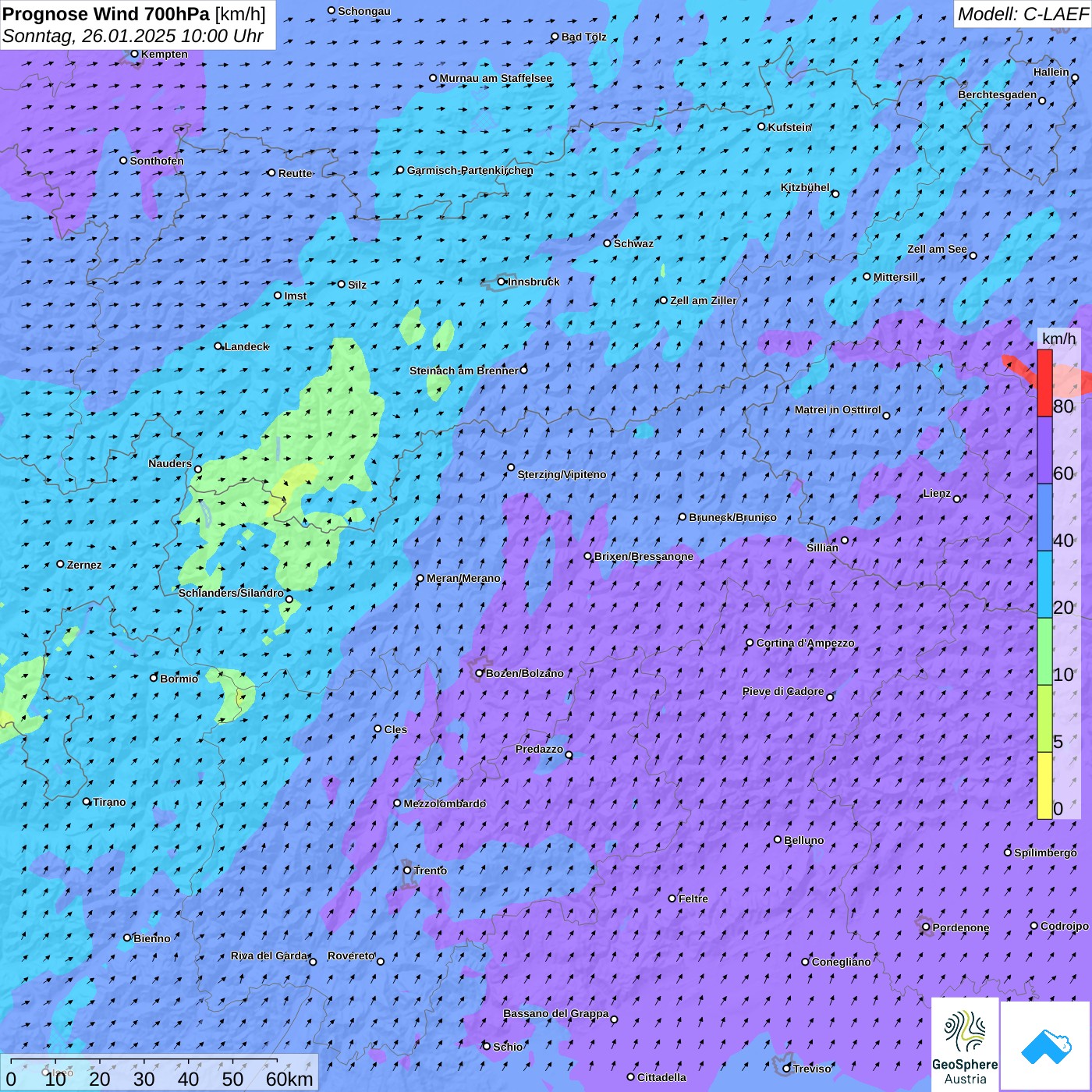The height and width of the screenshot is (1092, 1092).
Task: Click the Kitzbühel city marker
Action: 835,193
